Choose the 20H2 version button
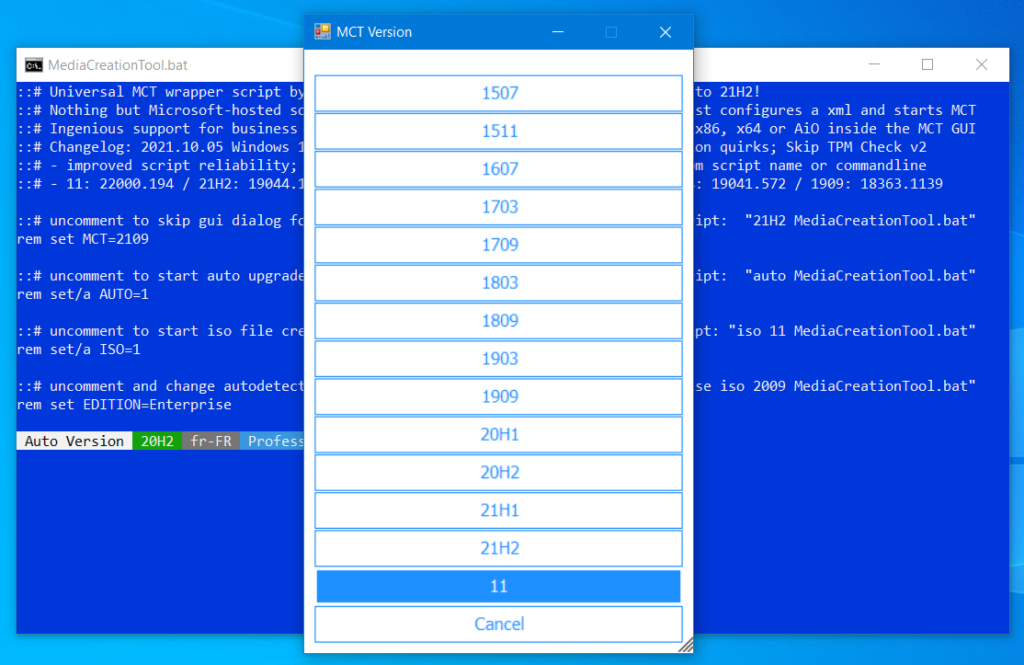Image resolution: width=1024 pixels, height=665 pixels. [498, 473]
